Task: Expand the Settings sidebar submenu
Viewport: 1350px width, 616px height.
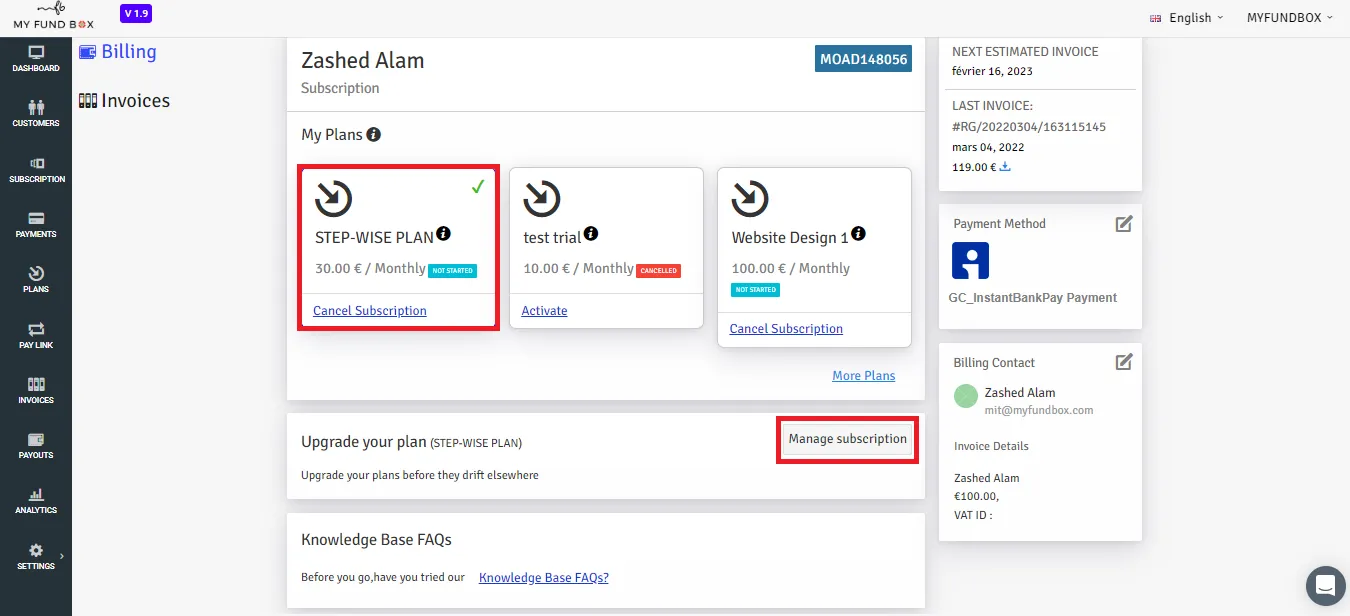Action: click(x=36, y=556)
